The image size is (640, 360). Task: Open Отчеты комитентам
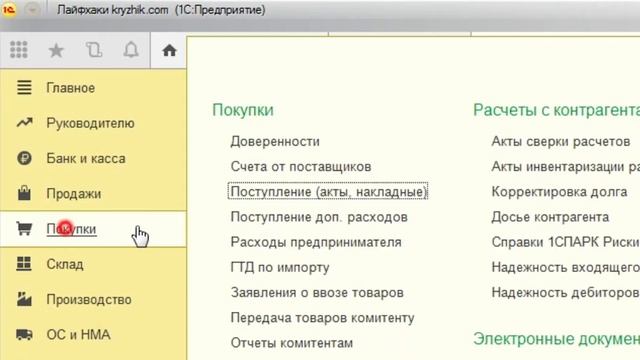(x=292, y=343)
